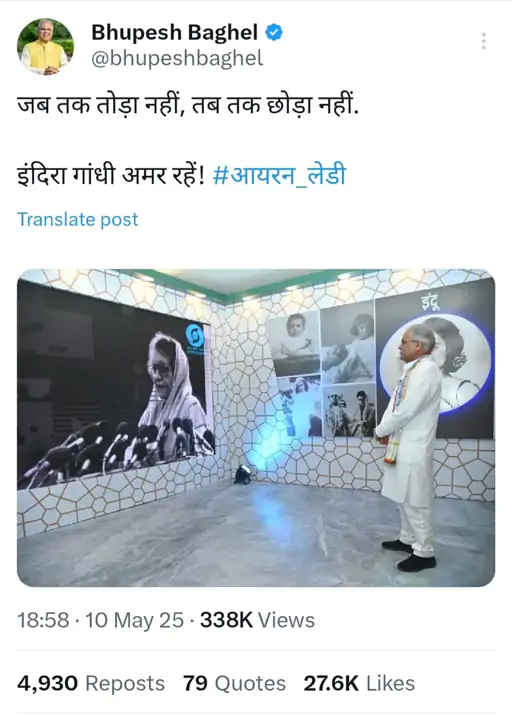Open the 27.6K Likes list
This screenshot has width=512, height=715.
[x=359, y=684]
